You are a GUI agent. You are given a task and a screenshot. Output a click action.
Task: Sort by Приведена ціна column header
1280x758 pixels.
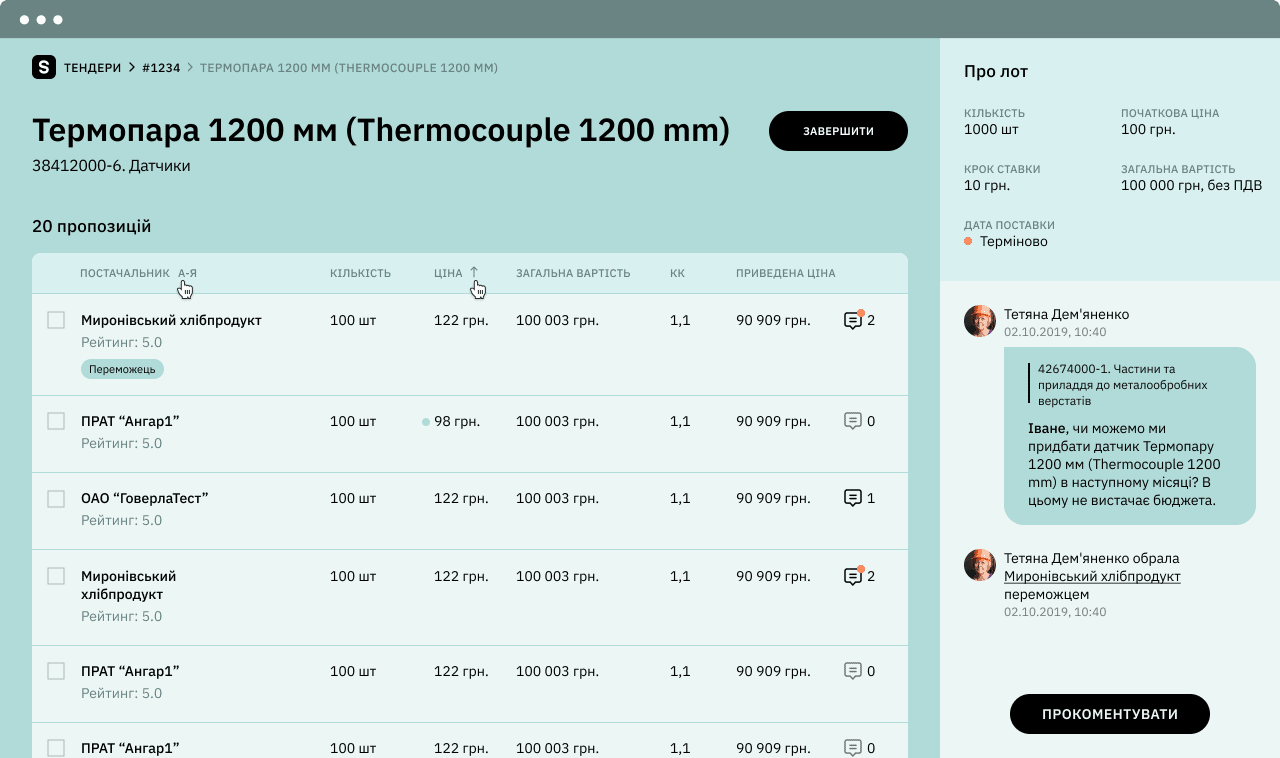click(x=786, y=273)
